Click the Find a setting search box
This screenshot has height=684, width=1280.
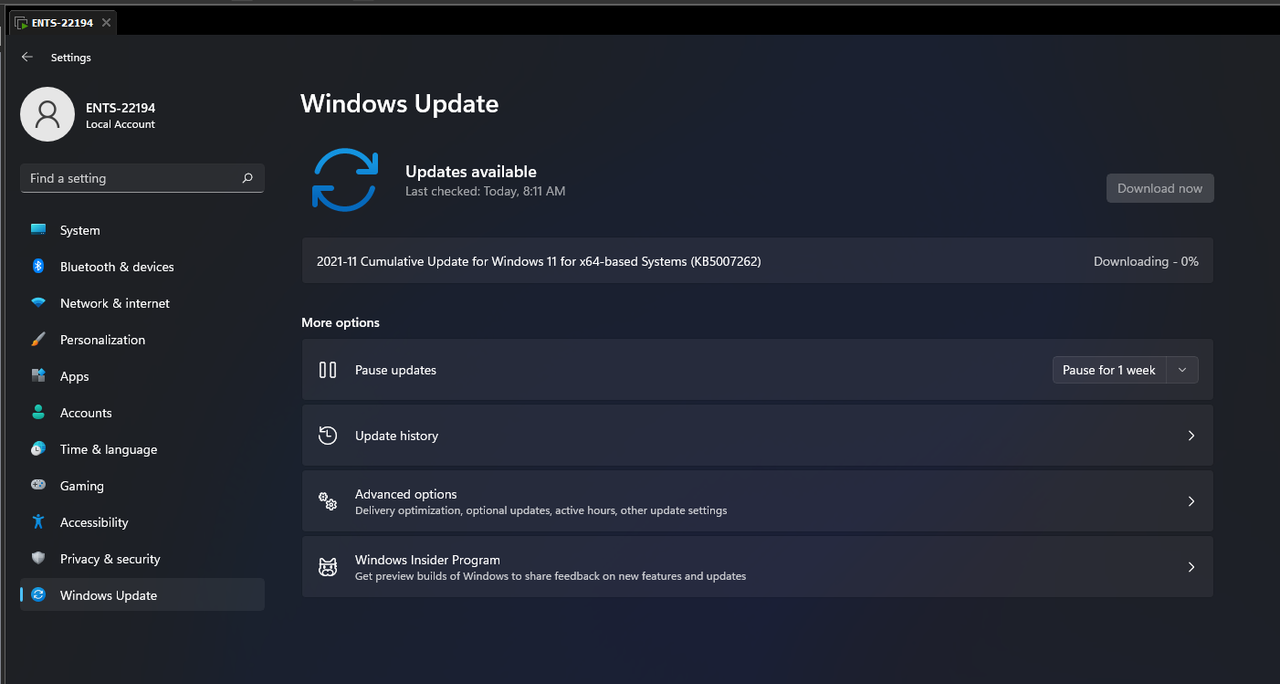tap(142, 178)
